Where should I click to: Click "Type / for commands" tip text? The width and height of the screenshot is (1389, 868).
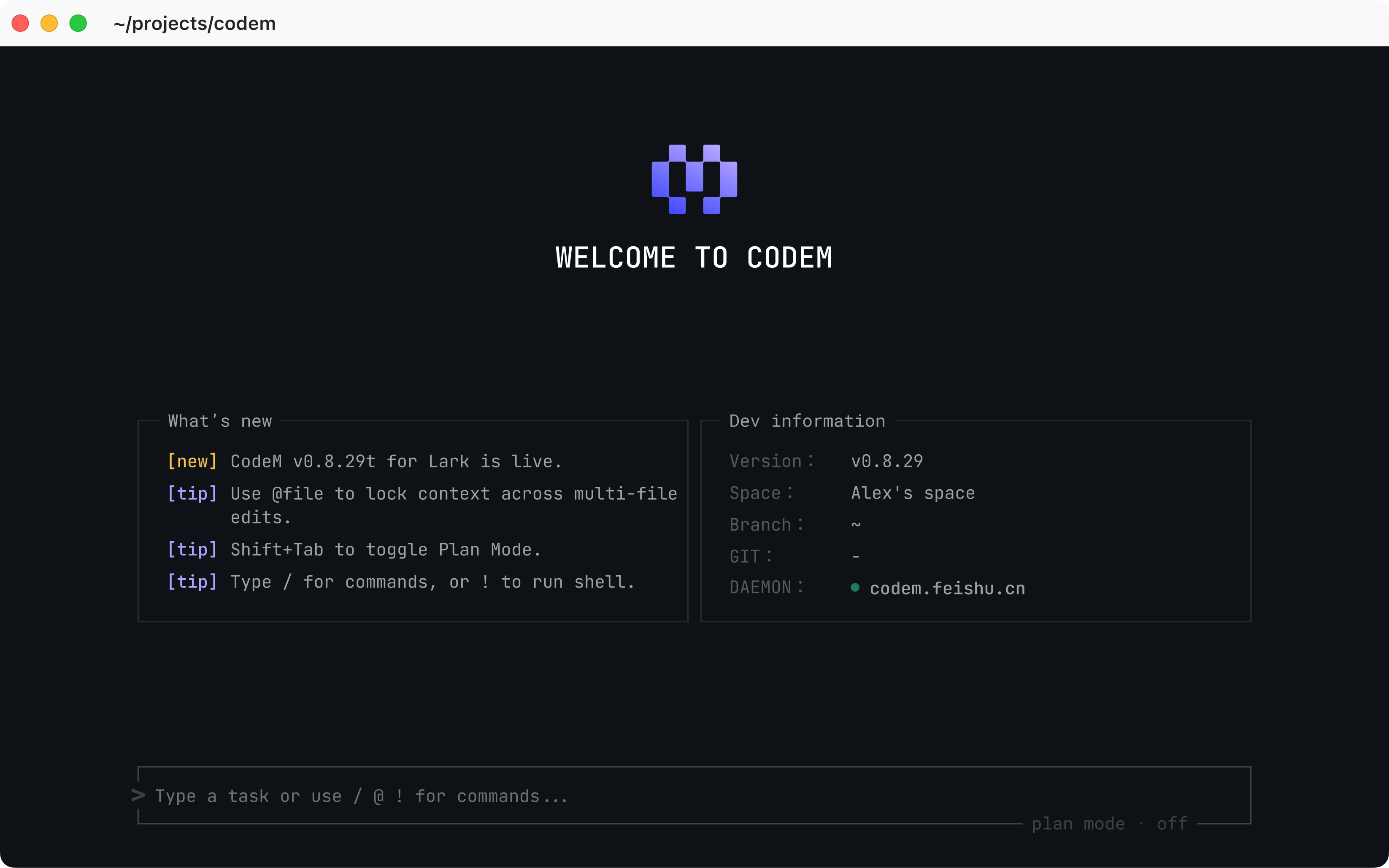point(432,582)
